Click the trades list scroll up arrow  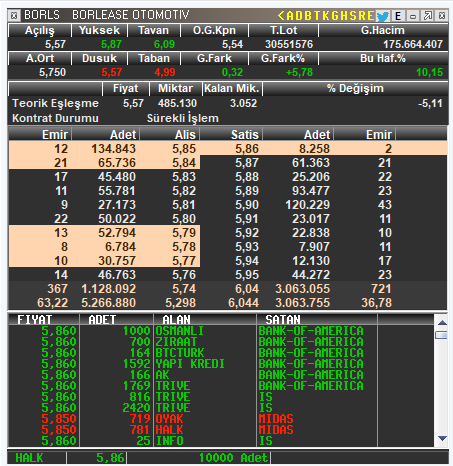pyautogui.click(x=442, y=322)
